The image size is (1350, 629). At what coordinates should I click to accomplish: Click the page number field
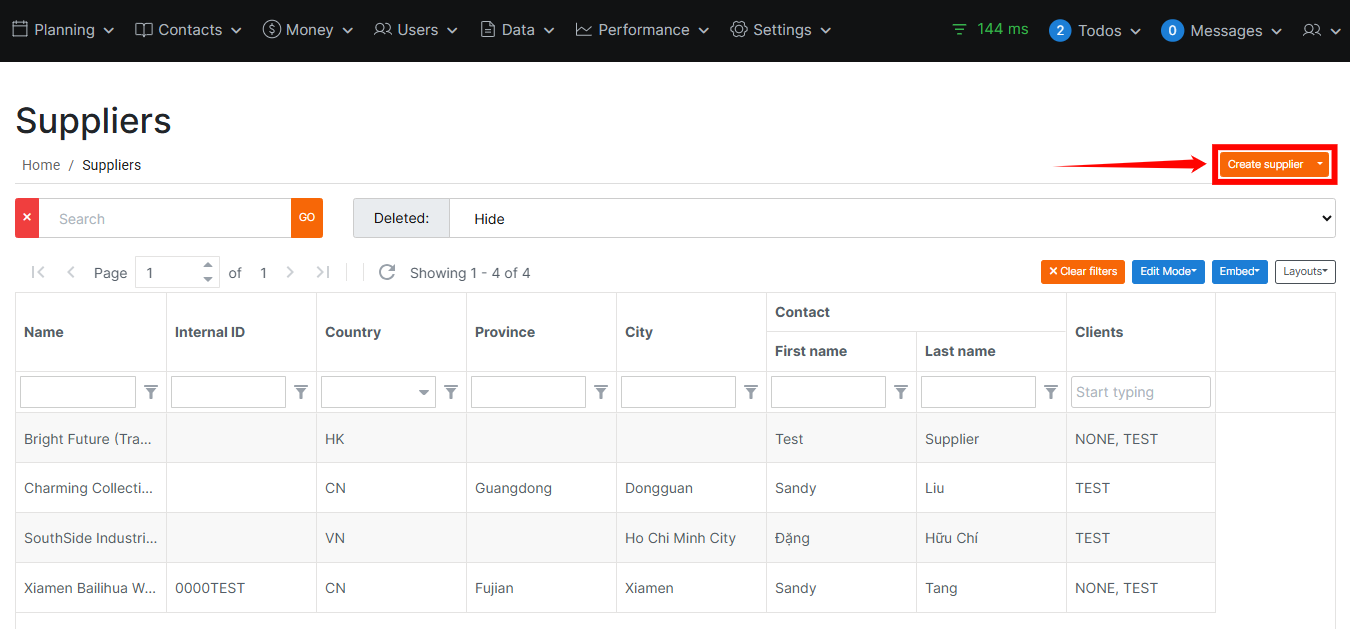coord(168,272)
